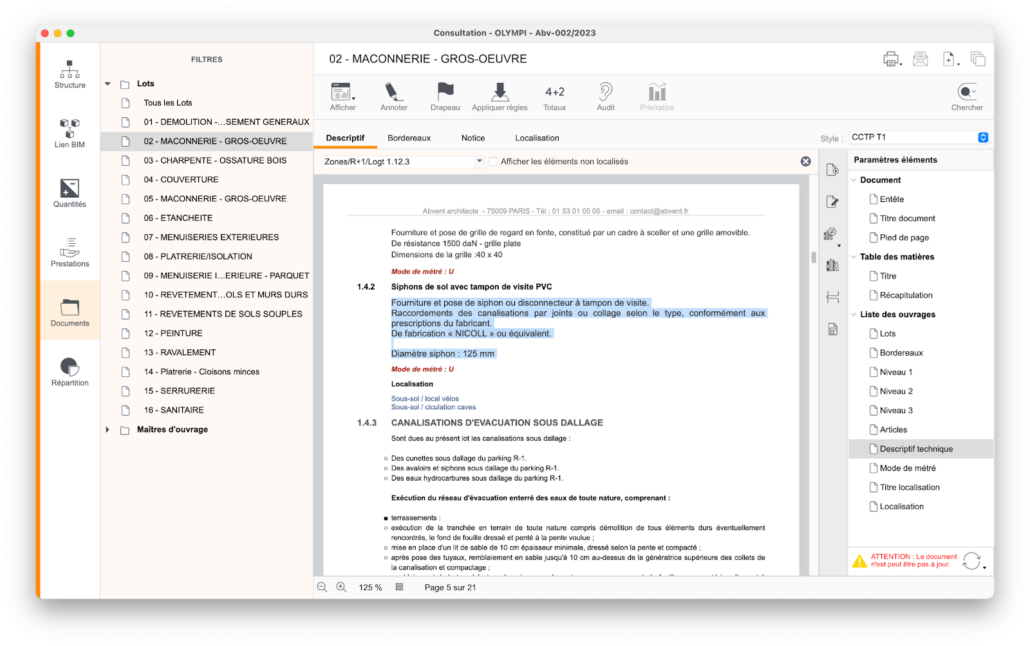Click the library books side icon
Viewport: 1030px width, 646px height.
[x=832, y=265]
